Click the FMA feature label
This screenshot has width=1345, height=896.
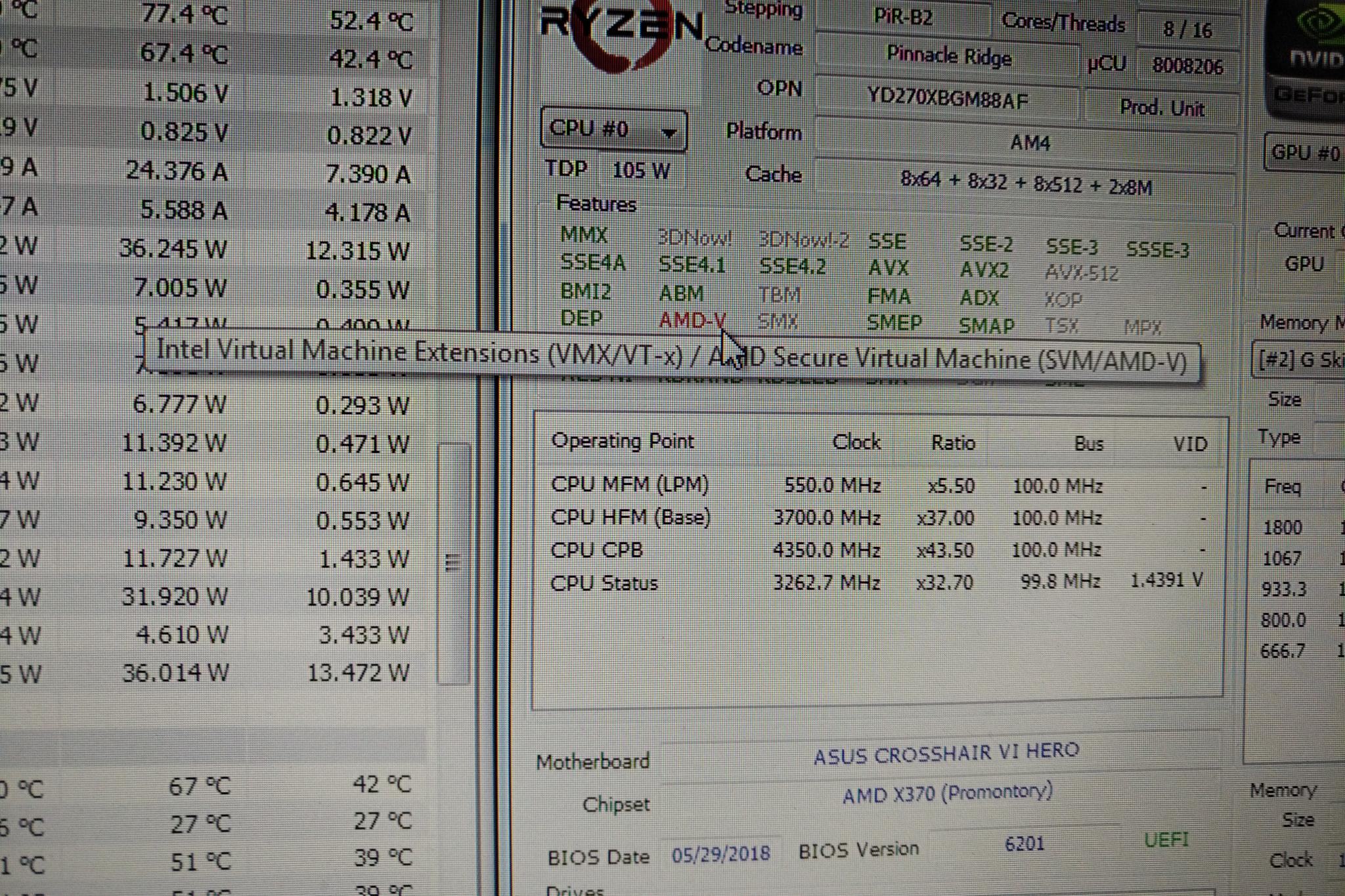(x=889, y=297)
